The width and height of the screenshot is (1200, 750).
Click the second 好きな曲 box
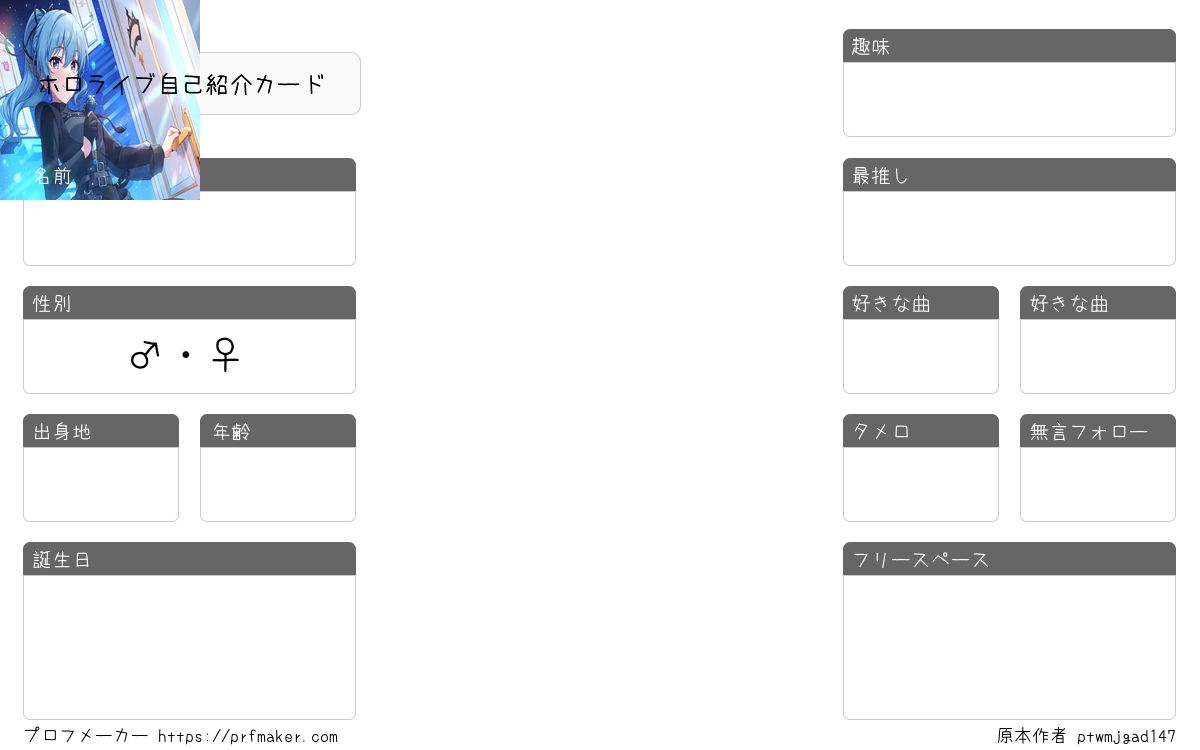point(1098,356)
